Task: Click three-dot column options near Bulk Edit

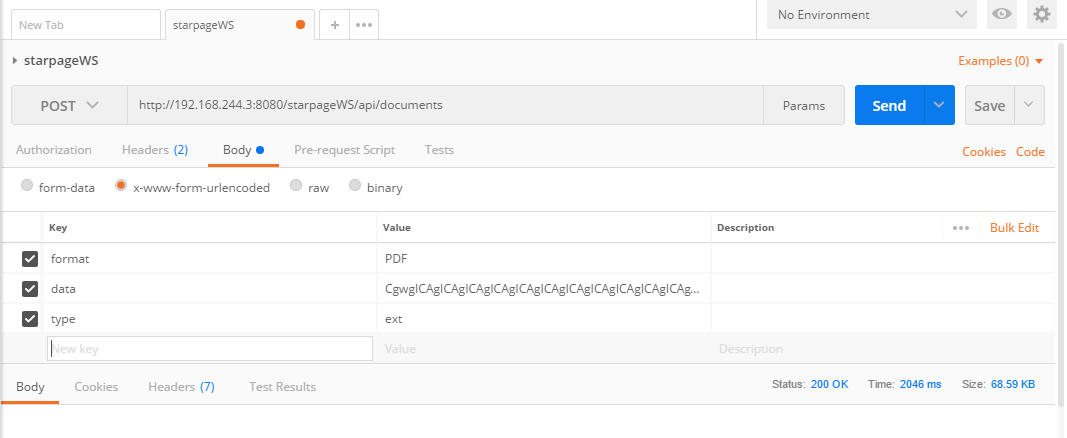Action: click(x=961, y=228)
